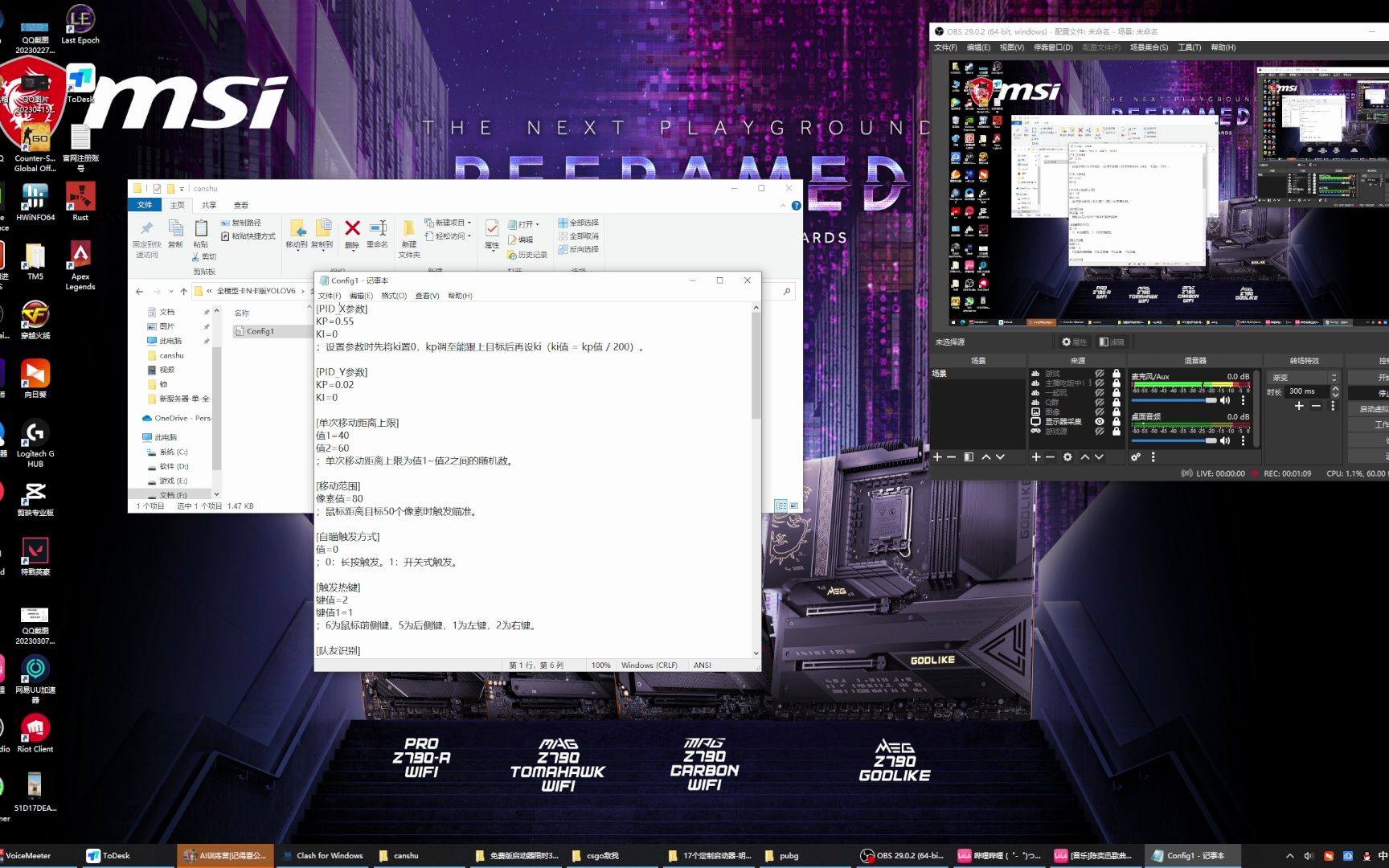Click the OBS 滤镜 filters button

pyautogui.click(x=1112, y=342)
